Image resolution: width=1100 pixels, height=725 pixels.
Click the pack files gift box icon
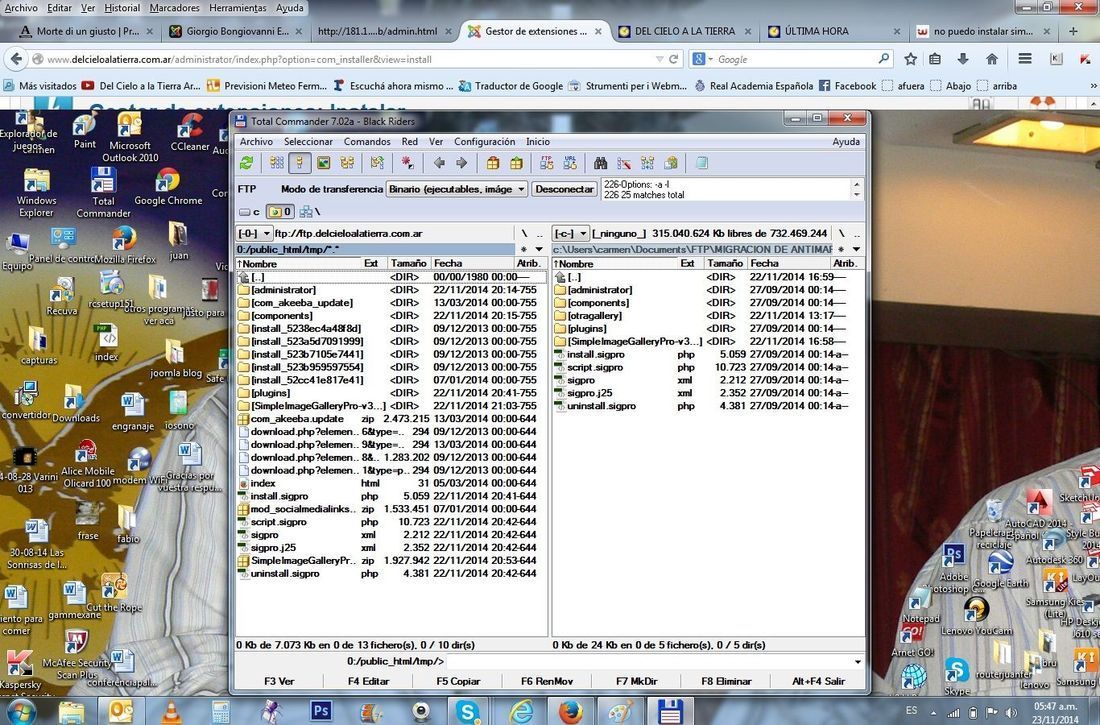493,164
